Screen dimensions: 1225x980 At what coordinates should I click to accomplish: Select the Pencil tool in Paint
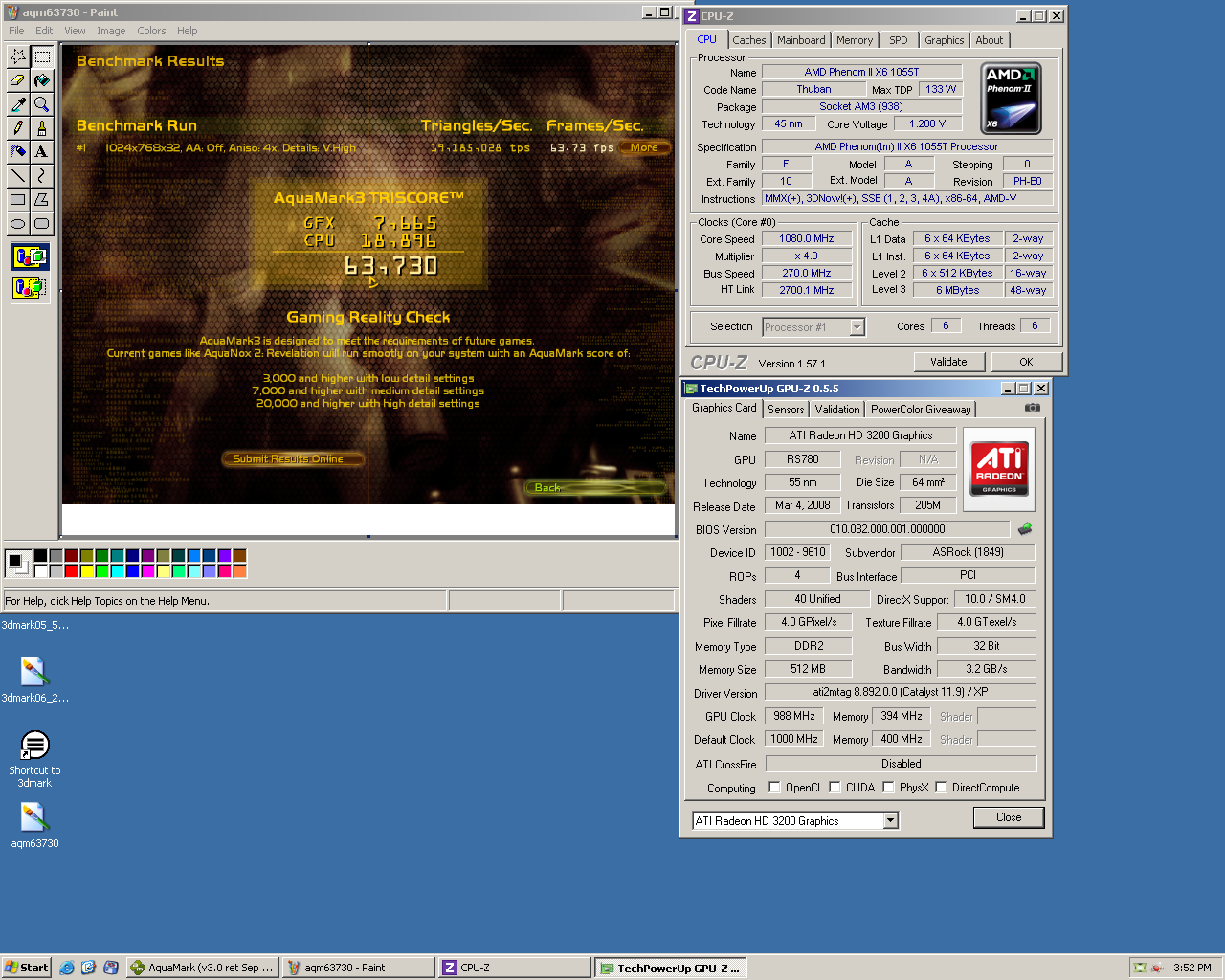click(18, 128)
